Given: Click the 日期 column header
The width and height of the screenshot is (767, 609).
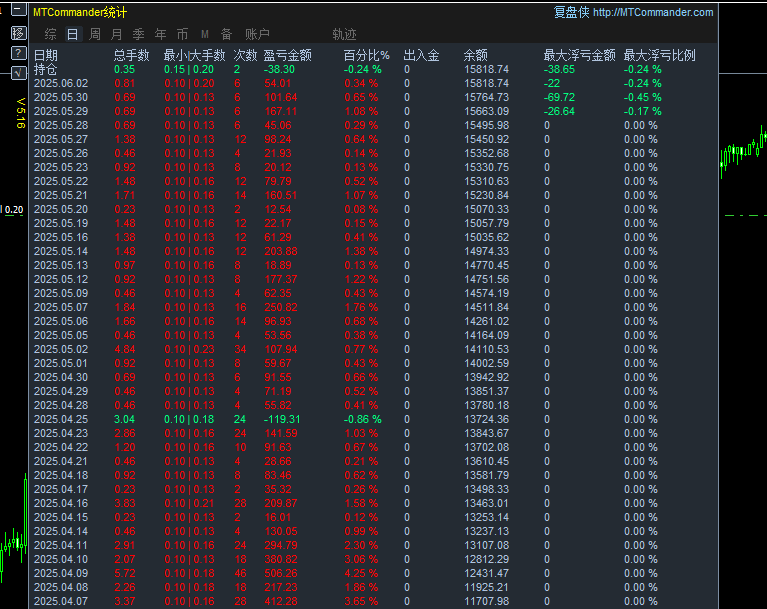Looking at the screenshot, I should tap(46, 55).
